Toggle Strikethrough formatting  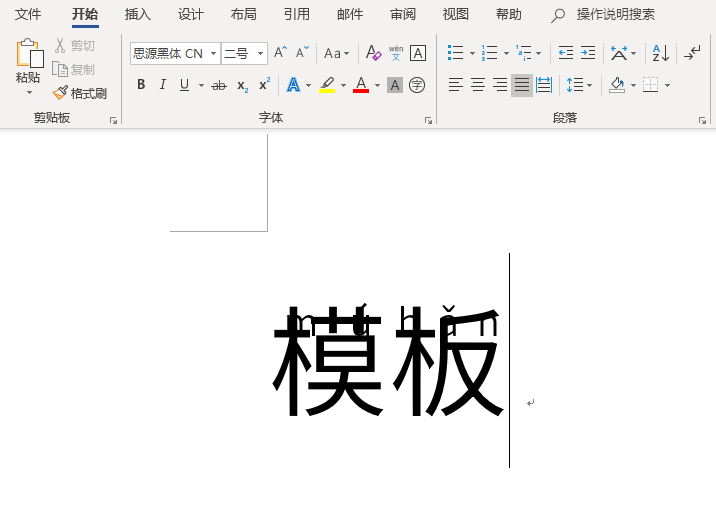[219, 85]
